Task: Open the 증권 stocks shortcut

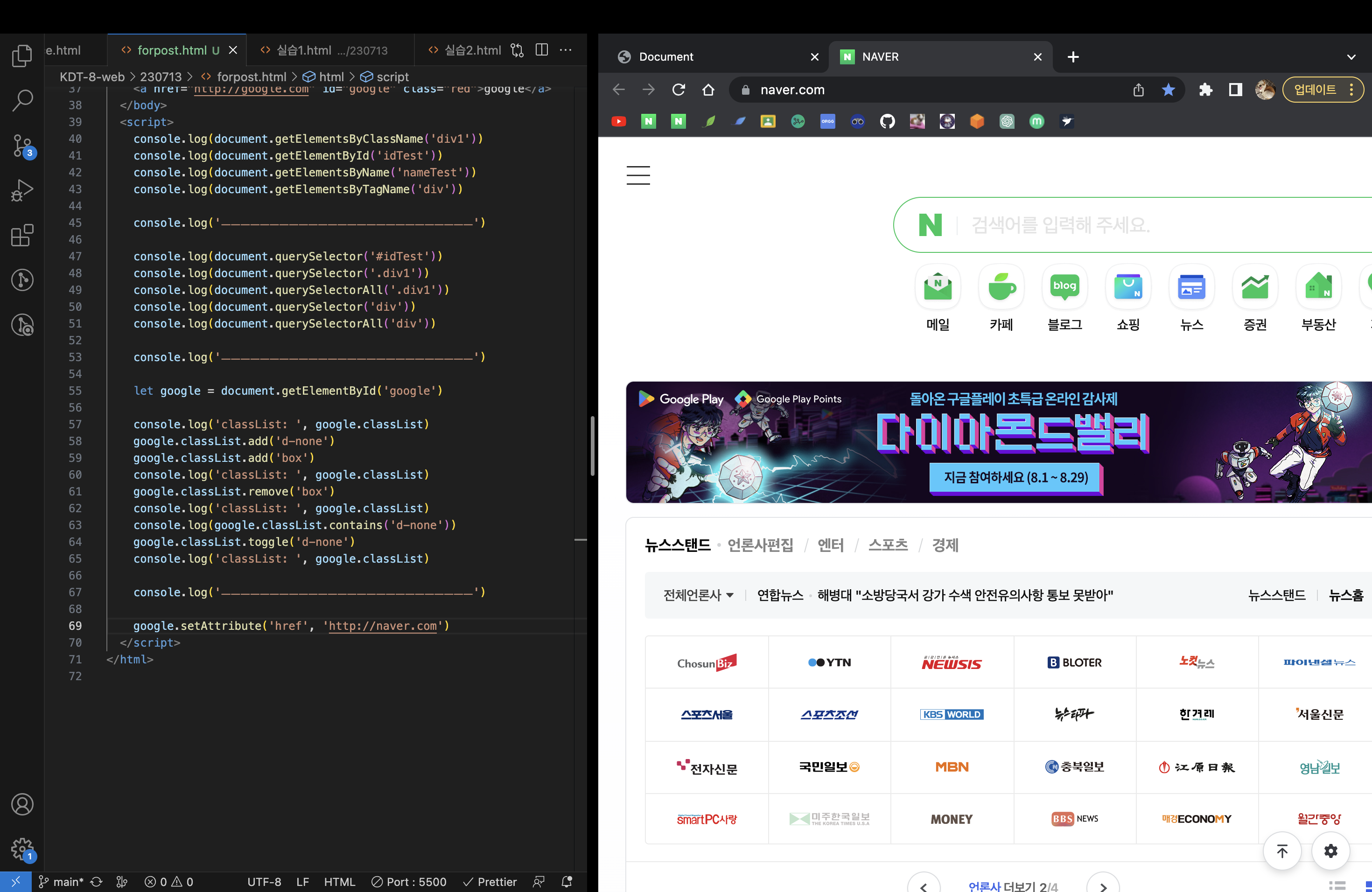Action: 1255,299
